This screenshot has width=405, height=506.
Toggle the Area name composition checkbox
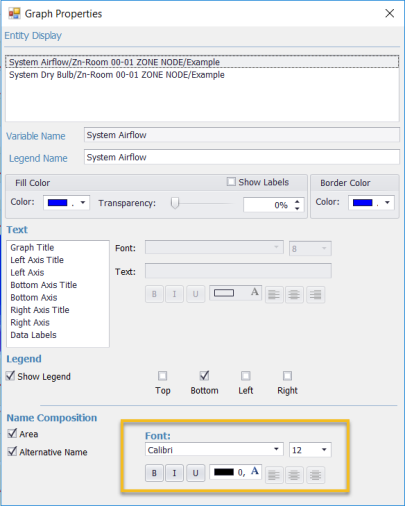12,433
